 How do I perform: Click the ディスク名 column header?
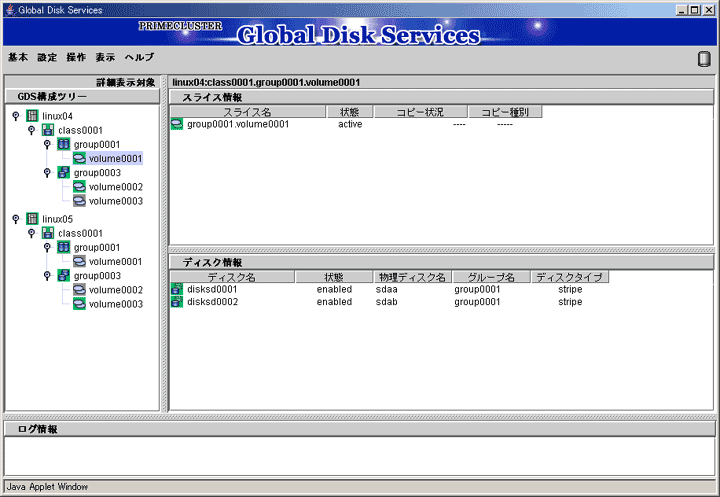(x=232, y=277)
